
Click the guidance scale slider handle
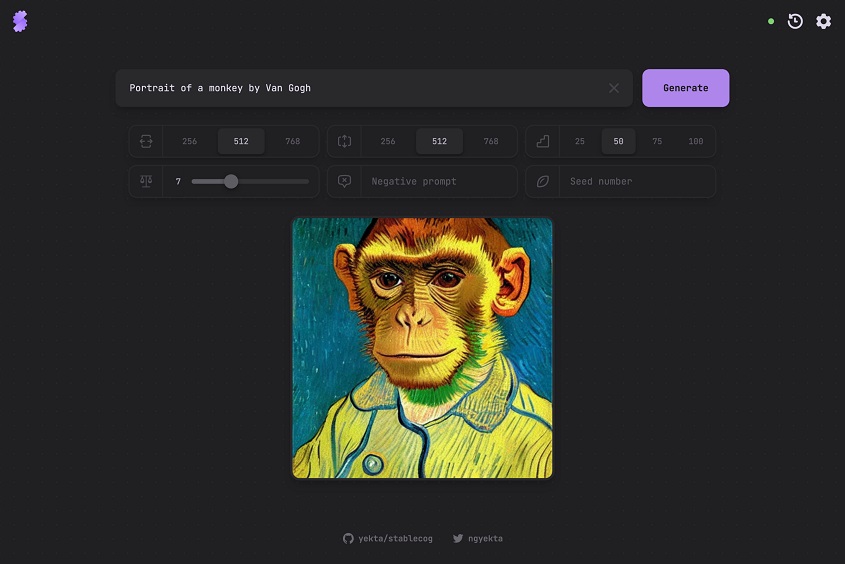tap(231, 182)
